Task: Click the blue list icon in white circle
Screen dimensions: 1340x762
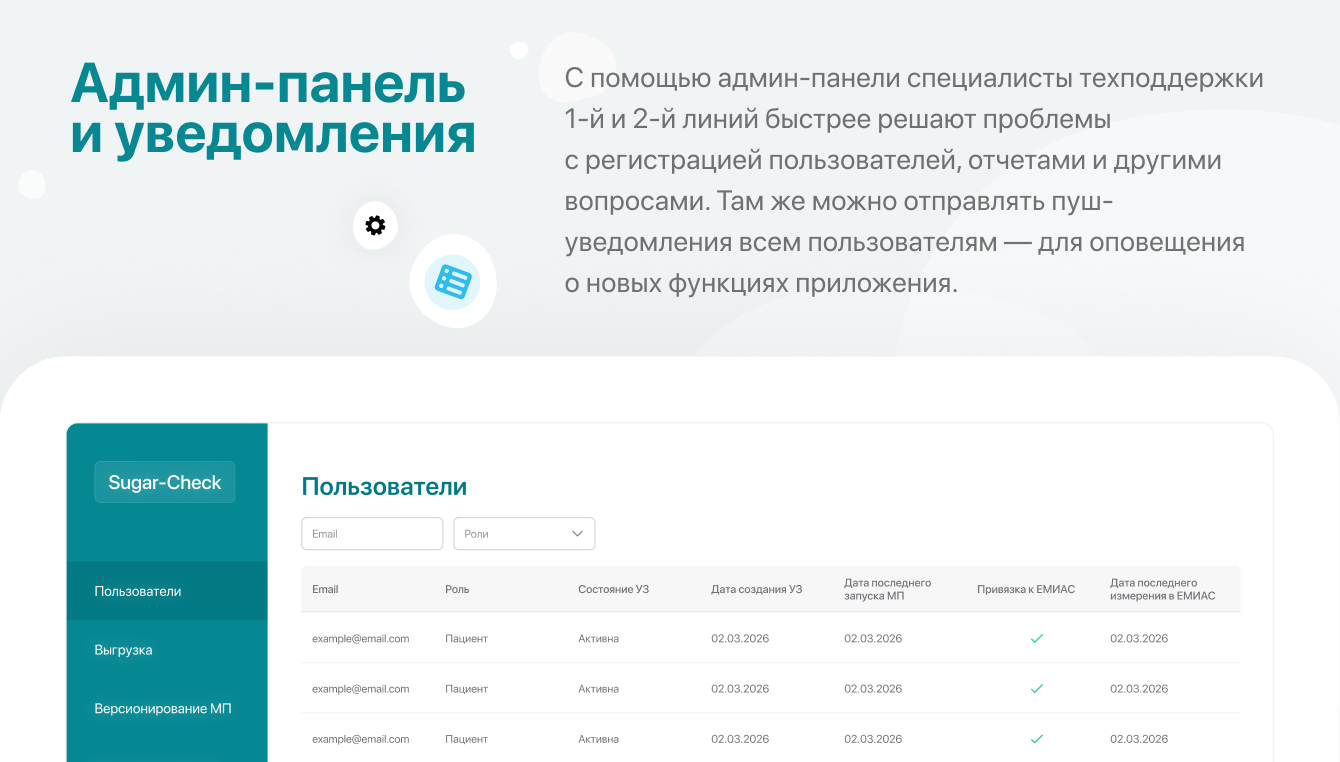Action: pyautogui.click(x=453, y=282)
